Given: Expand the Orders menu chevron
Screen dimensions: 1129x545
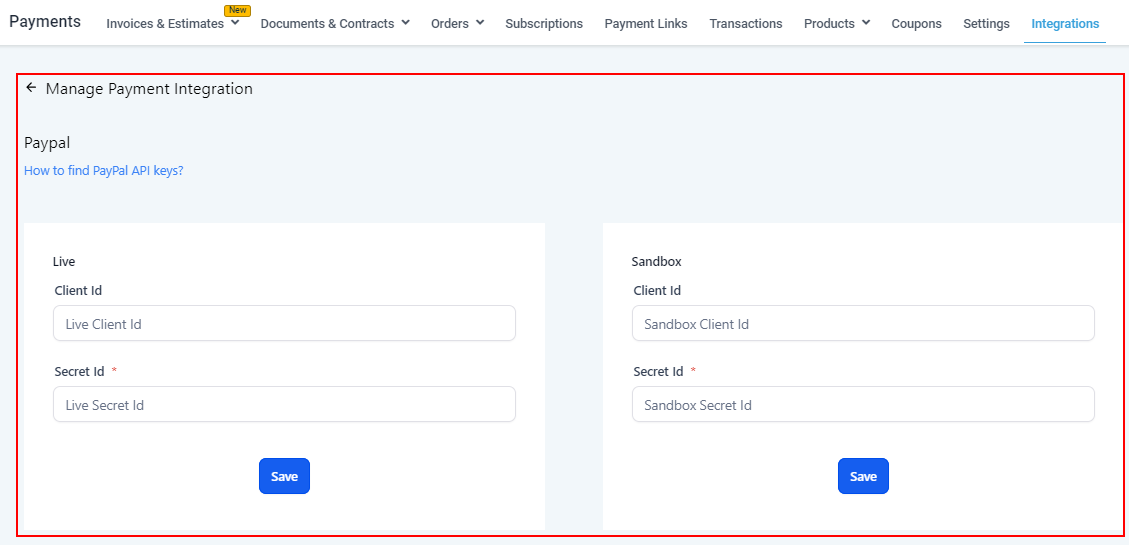Looking at the screenshot, I should tap(480, 22).
